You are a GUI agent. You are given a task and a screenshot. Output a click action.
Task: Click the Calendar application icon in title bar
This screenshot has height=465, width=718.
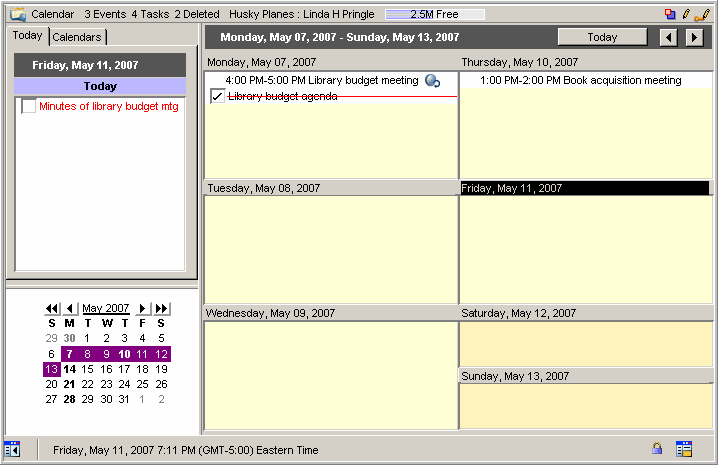click(x=17, y=14)
